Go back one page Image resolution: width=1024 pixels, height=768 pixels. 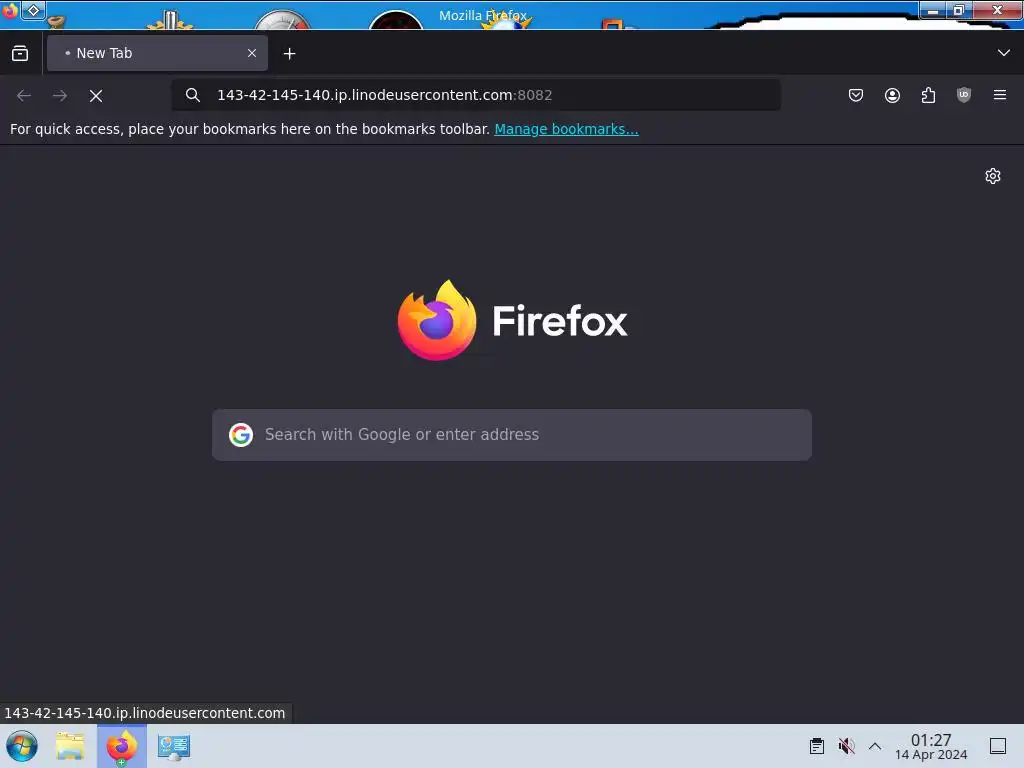click(x=24, y=95)
